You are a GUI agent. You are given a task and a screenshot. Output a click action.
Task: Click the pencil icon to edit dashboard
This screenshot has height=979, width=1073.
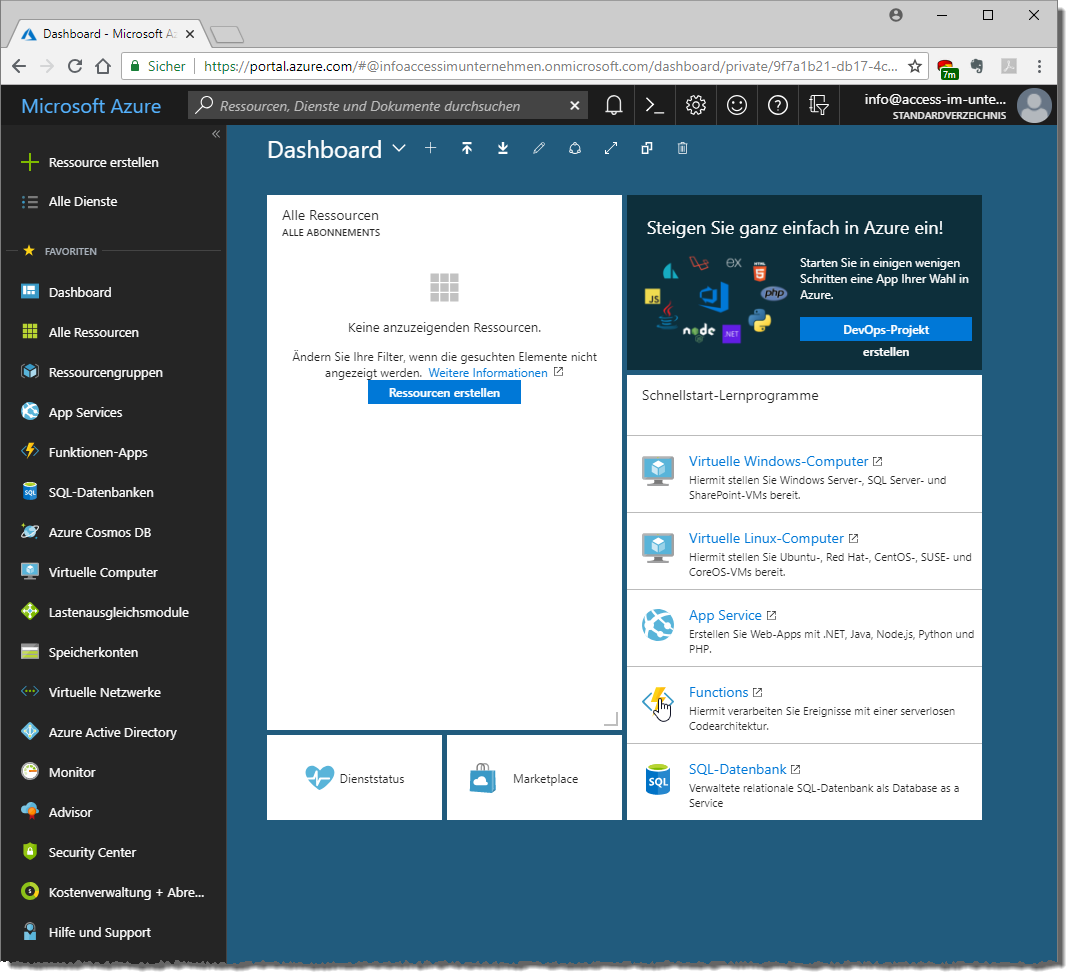coord(539,148)
